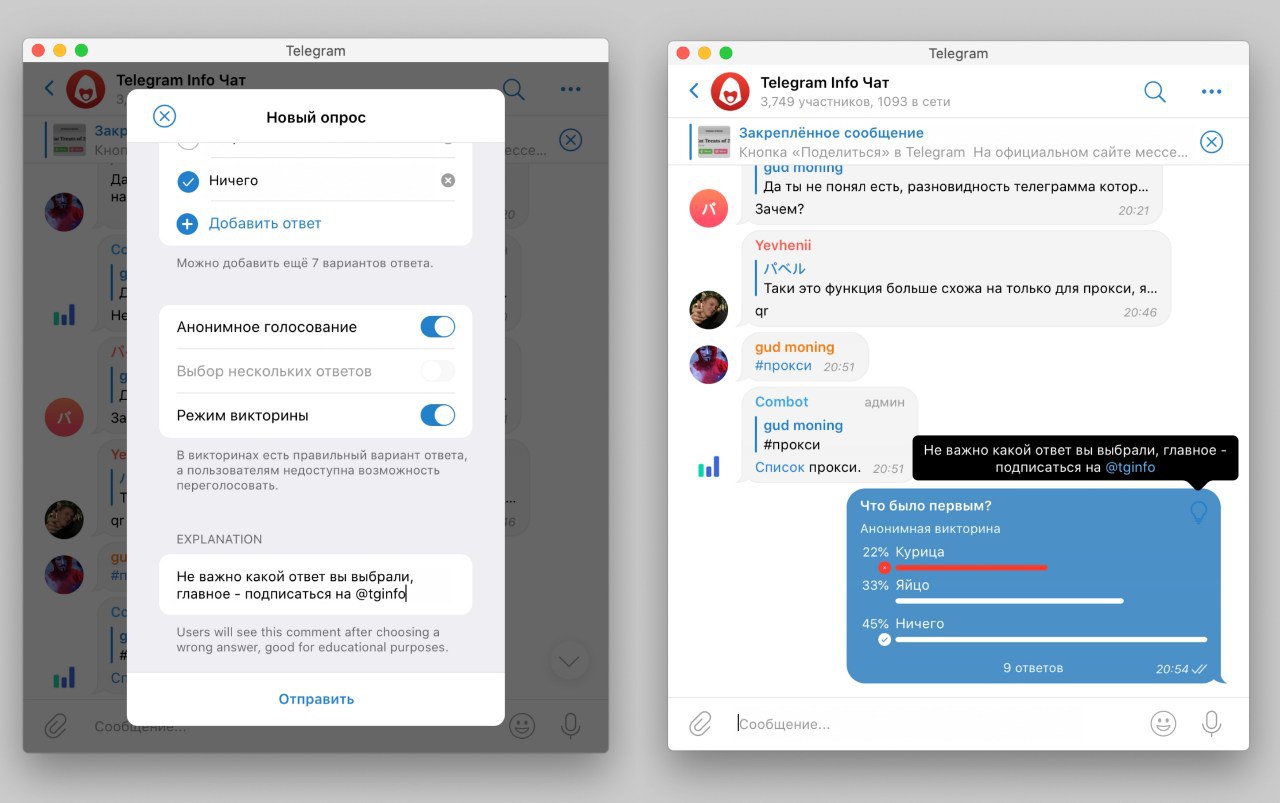Click the Отправить button in poll dialog

pyautogui.click(x=316, y=699)
